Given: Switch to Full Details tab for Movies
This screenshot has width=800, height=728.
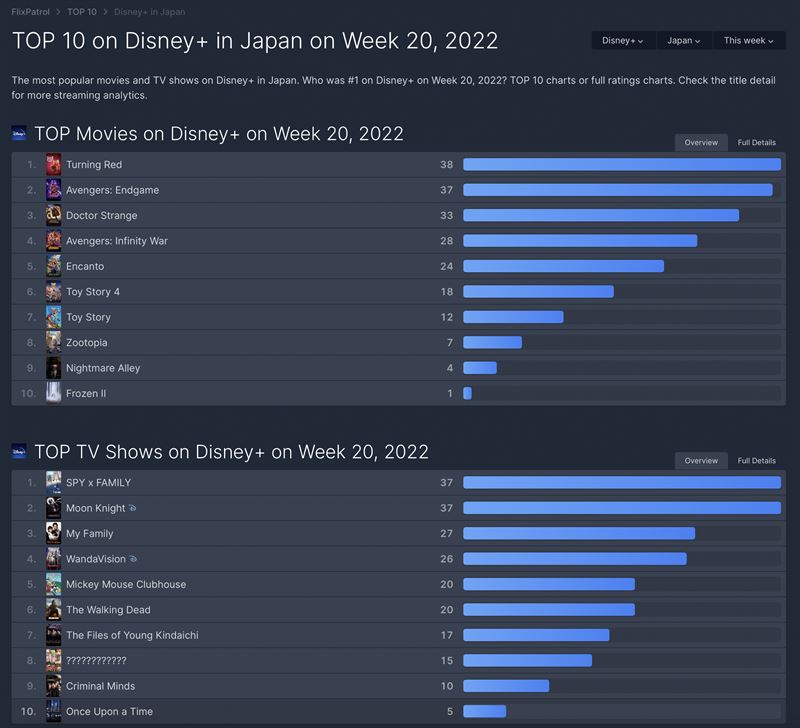Looking at the screenshot, I should point(756,143).
